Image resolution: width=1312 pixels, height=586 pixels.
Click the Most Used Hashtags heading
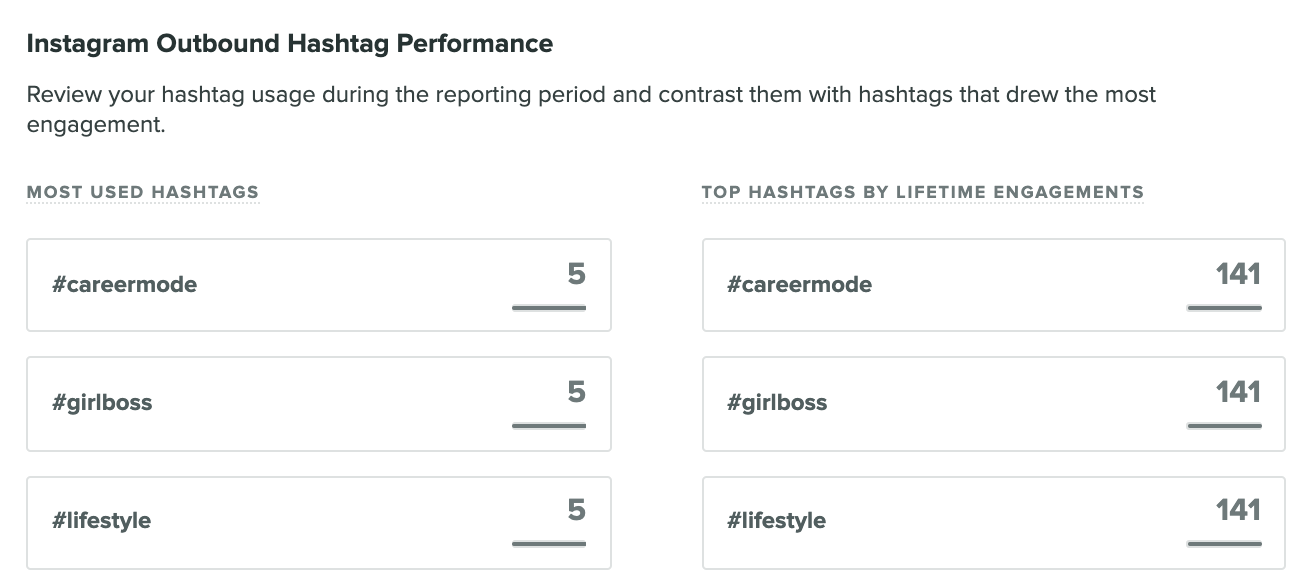pos(143,192)
